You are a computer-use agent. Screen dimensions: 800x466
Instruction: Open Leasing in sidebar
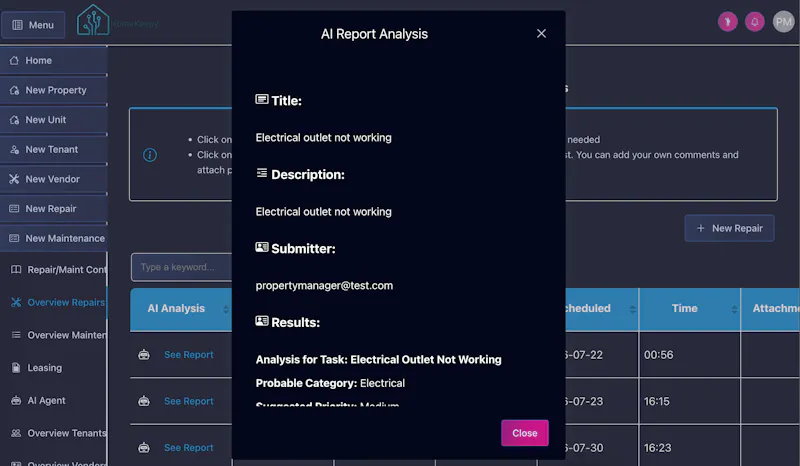pos(54,367)
